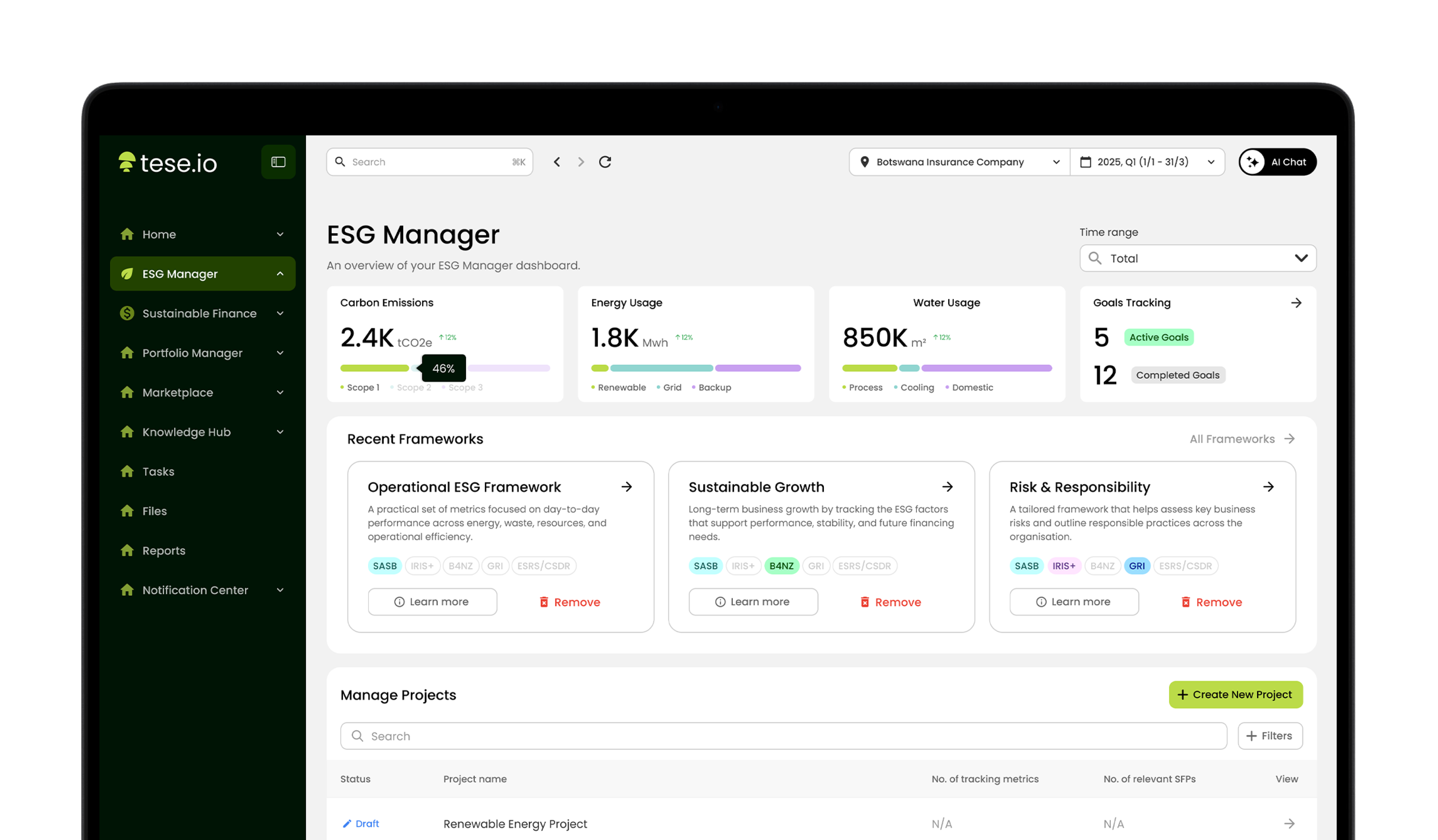Open Goals Tracking arrow icon
This screenshot has width=1438, height=840.
click(x=1296, y=303)
